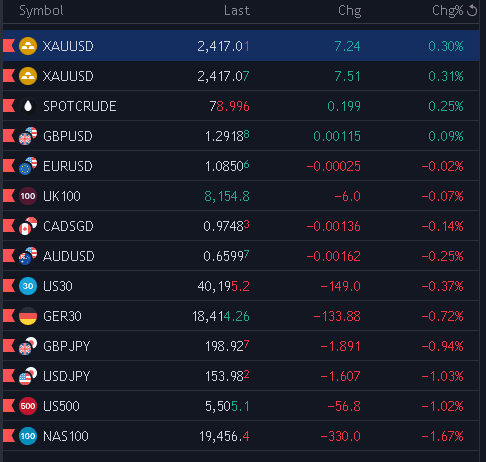
Task: Click the German flag icon for GER30
Action: click(x=28, y=316)
